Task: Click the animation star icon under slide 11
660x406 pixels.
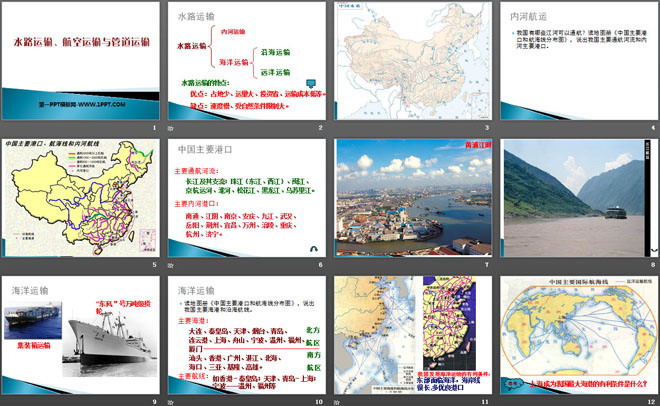Action: pyautogui.click(x=337, y=403)
